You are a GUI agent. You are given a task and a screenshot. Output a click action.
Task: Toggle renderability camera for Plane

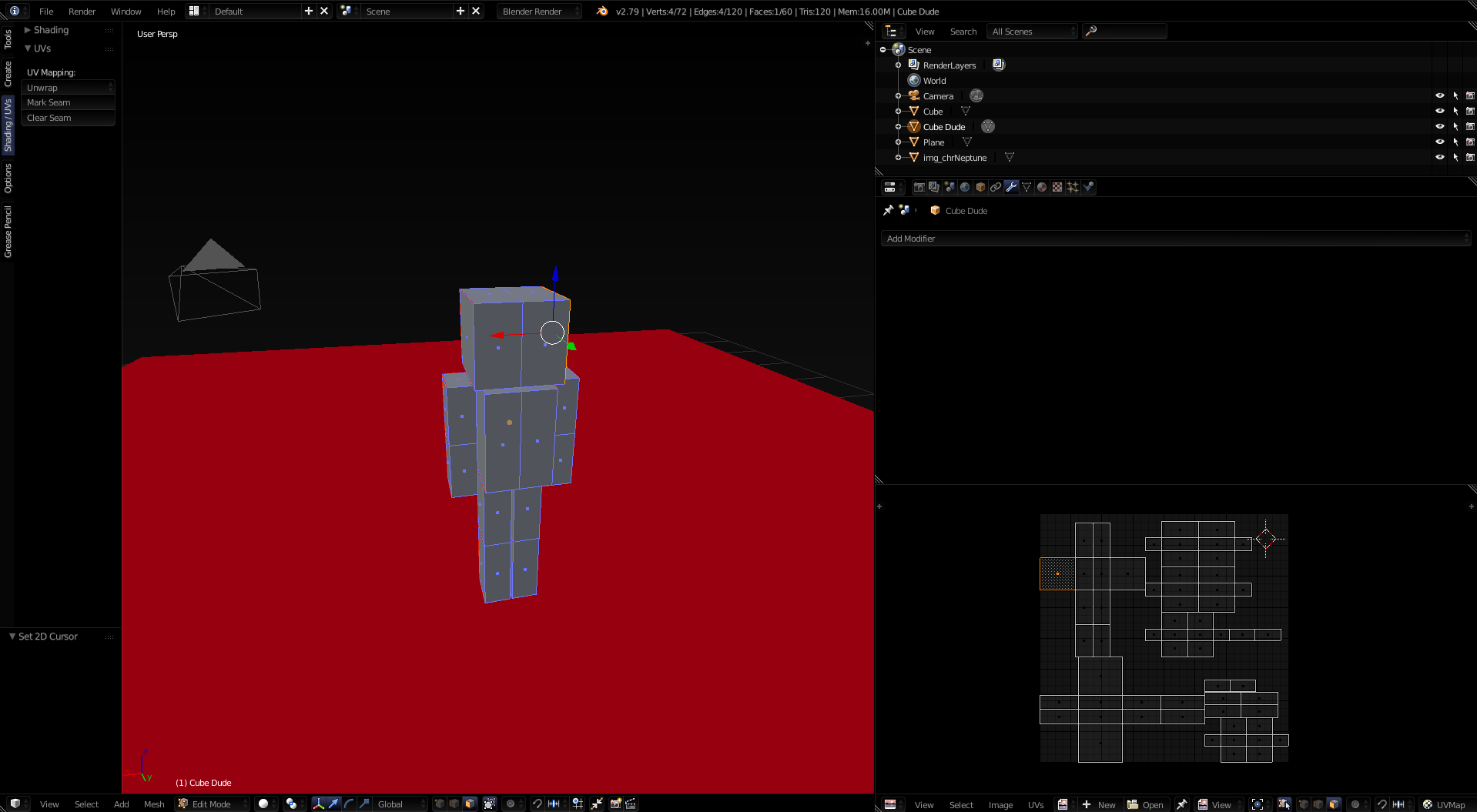click(1470, 142)
